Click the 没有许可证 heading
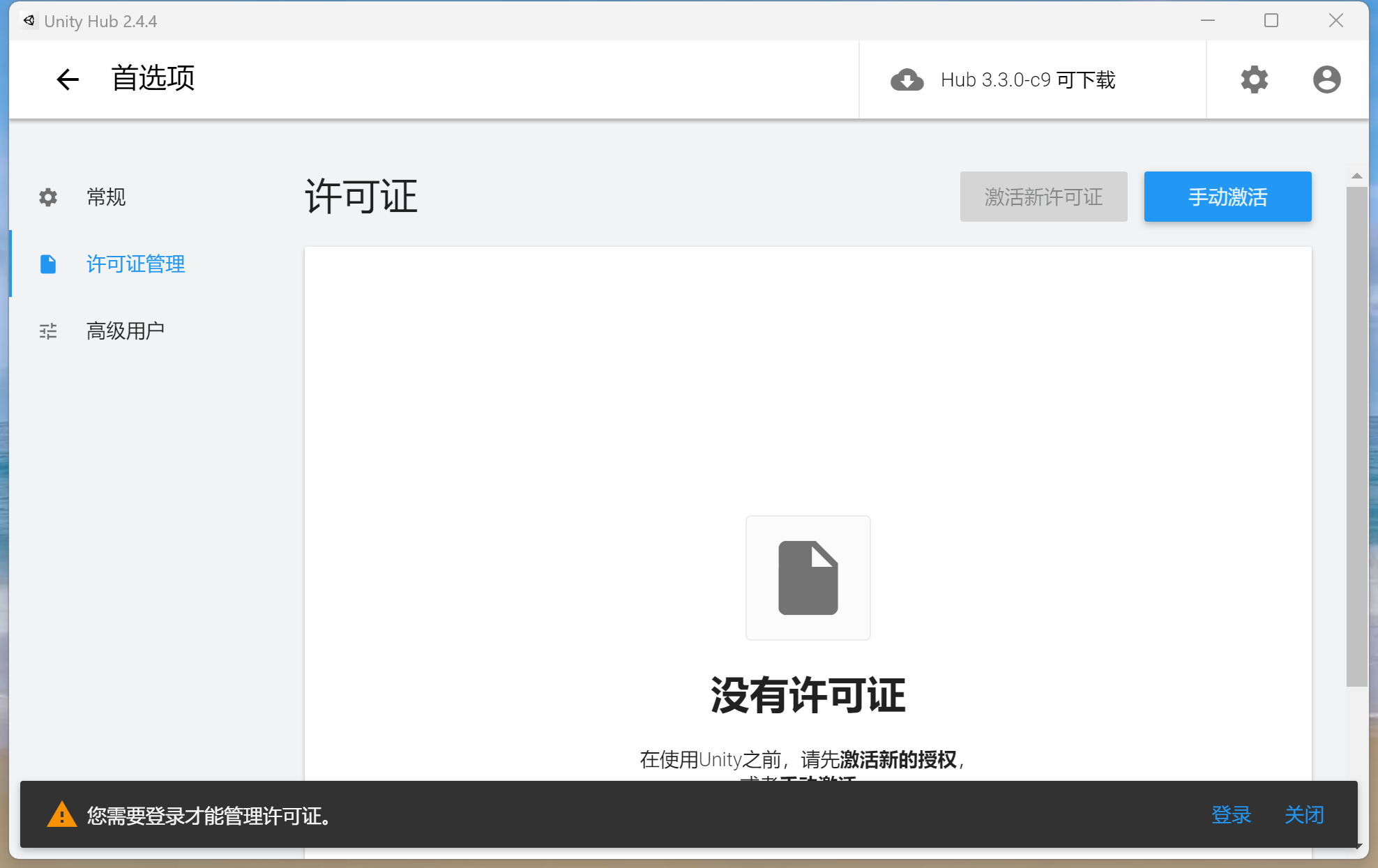 [808, 696]
